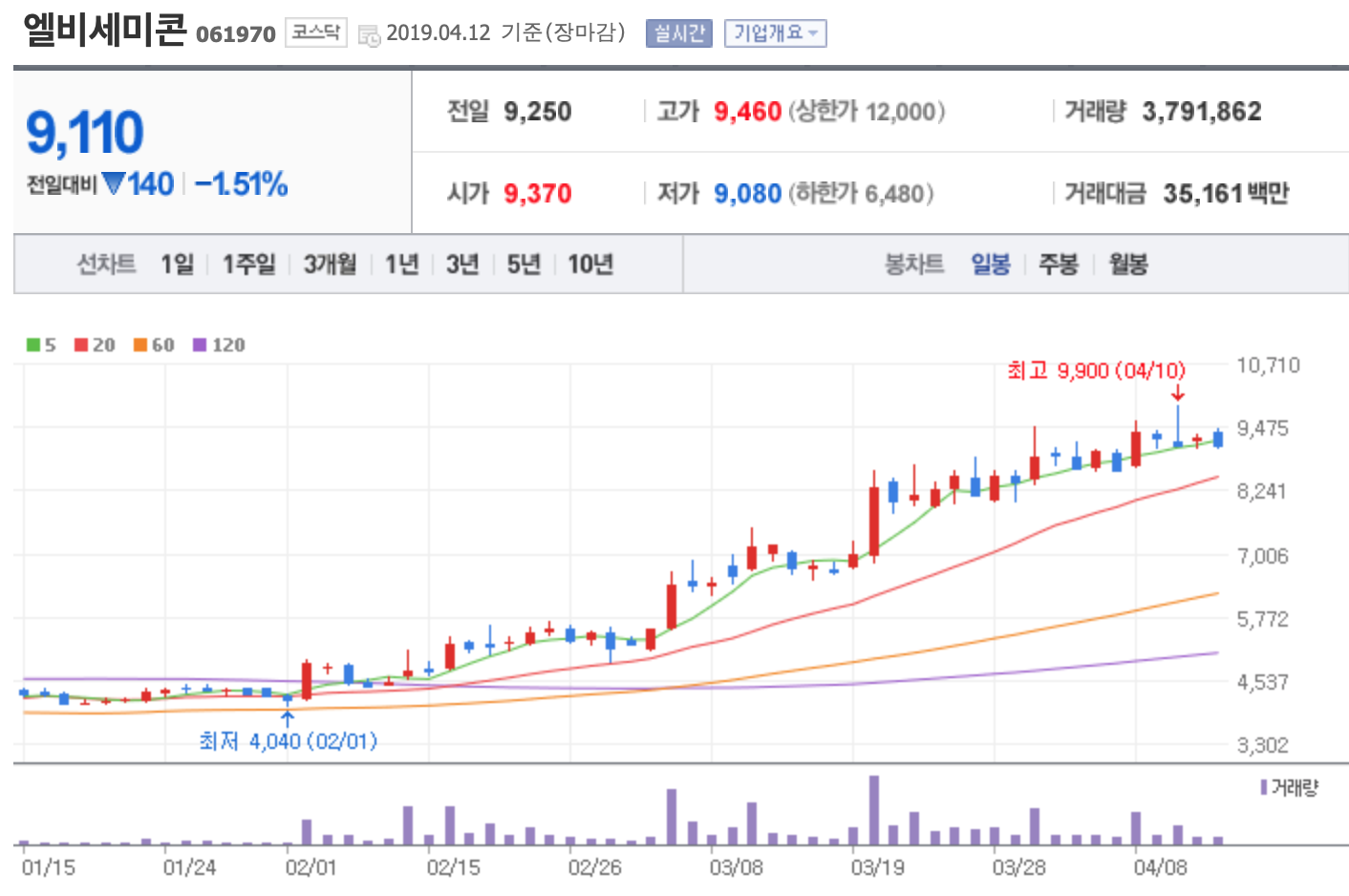The height and width of the screenshot is (896, 1349).
Task: Click the 최저 4,040 (02/01) low label
Action: [289, 741]
